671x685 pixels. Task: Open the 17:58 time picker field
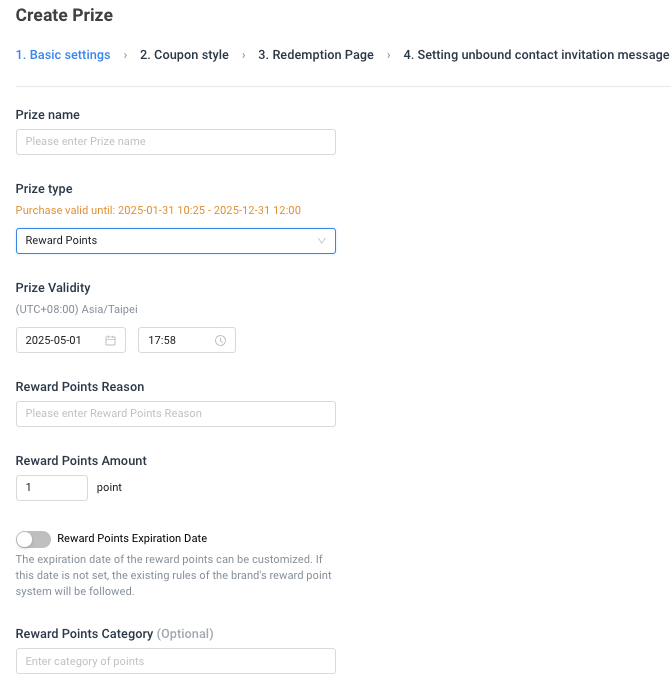(x=187, y=340)
